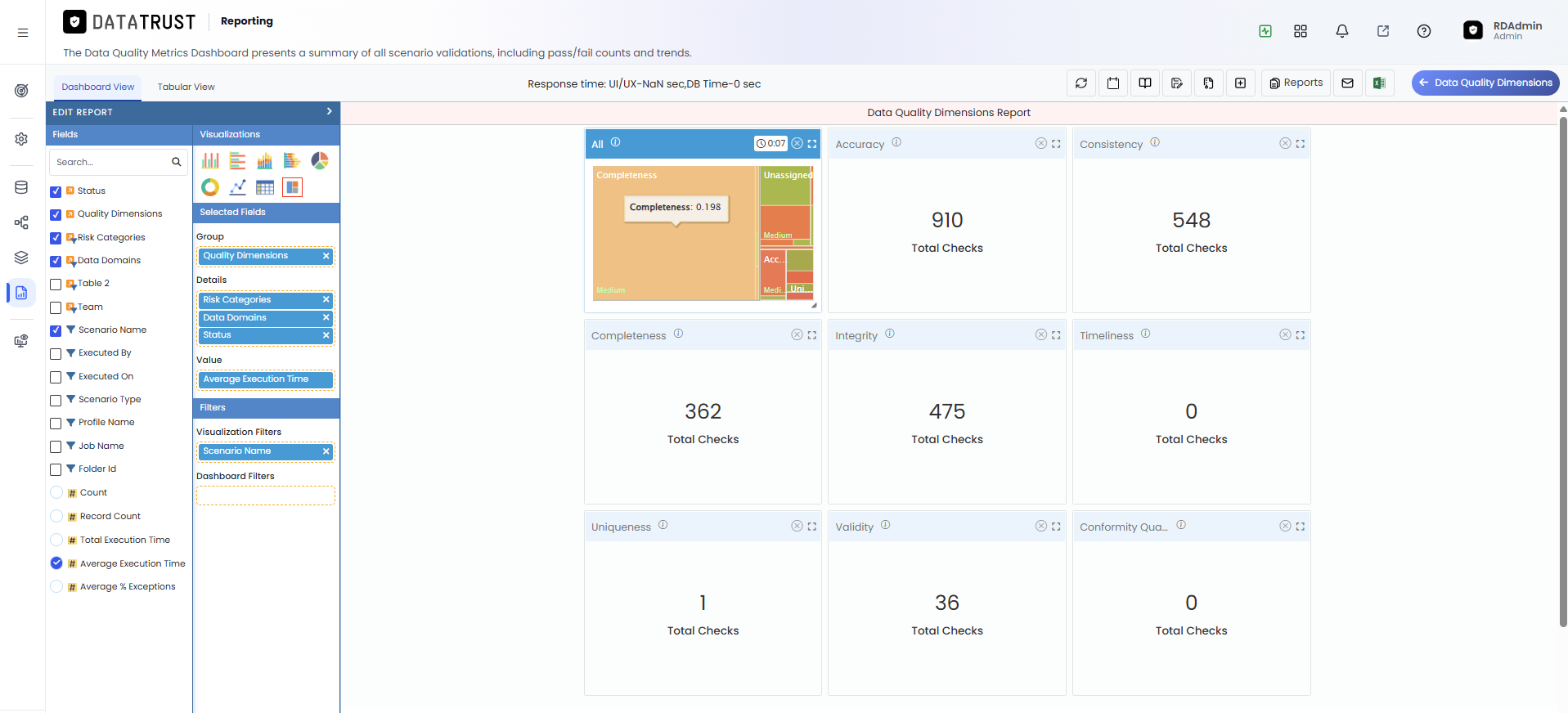
Task: Click the empty Dashboard Filters drop zone
Action: coord(265,496)
